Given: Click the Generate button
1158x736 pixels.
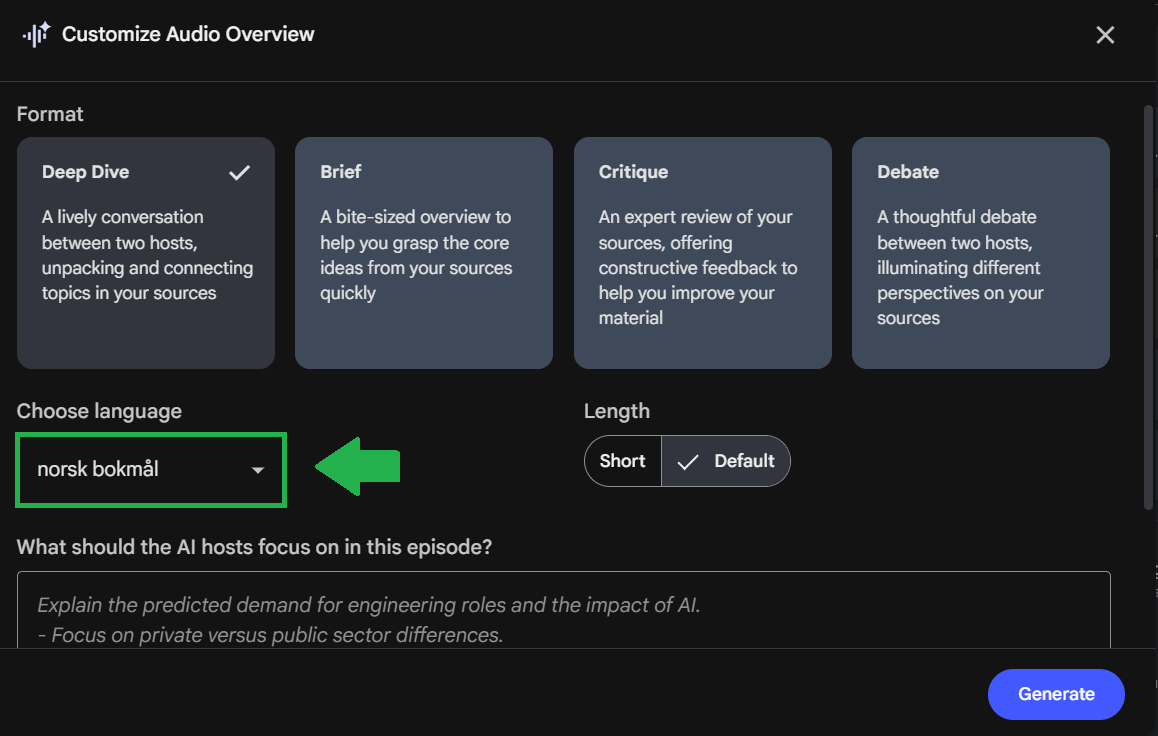Looking at the screenshot, I should pyautogui.click(x=1056, y=694).
